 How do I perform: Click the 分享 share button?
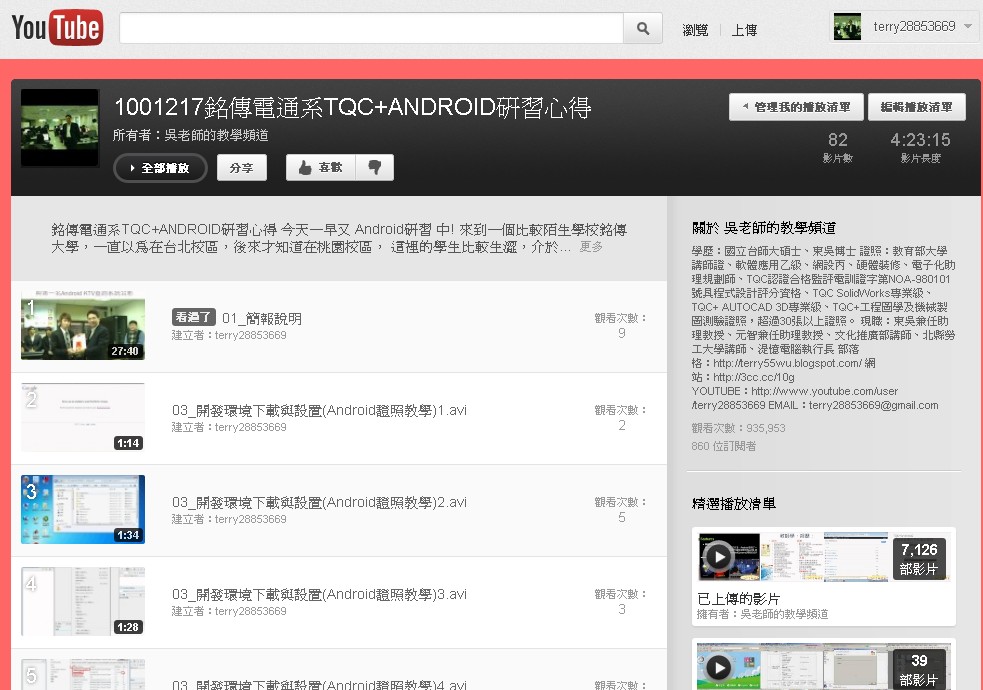pos(241,168)
